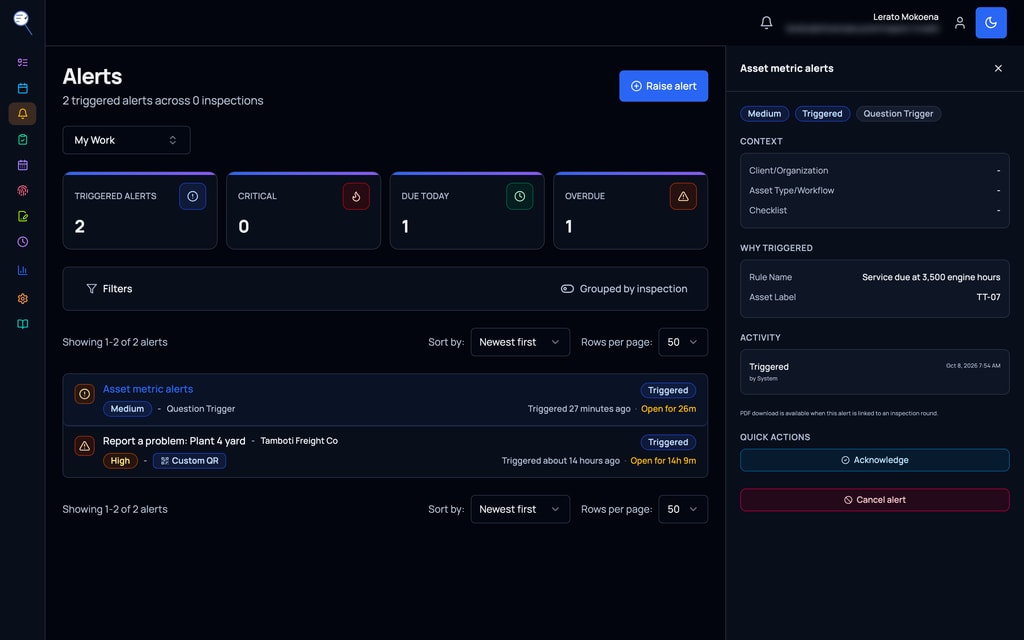This screenshot has height=640, width=1024.
Task: Click the Medium badge in the alert list
Action: [127, 409]
